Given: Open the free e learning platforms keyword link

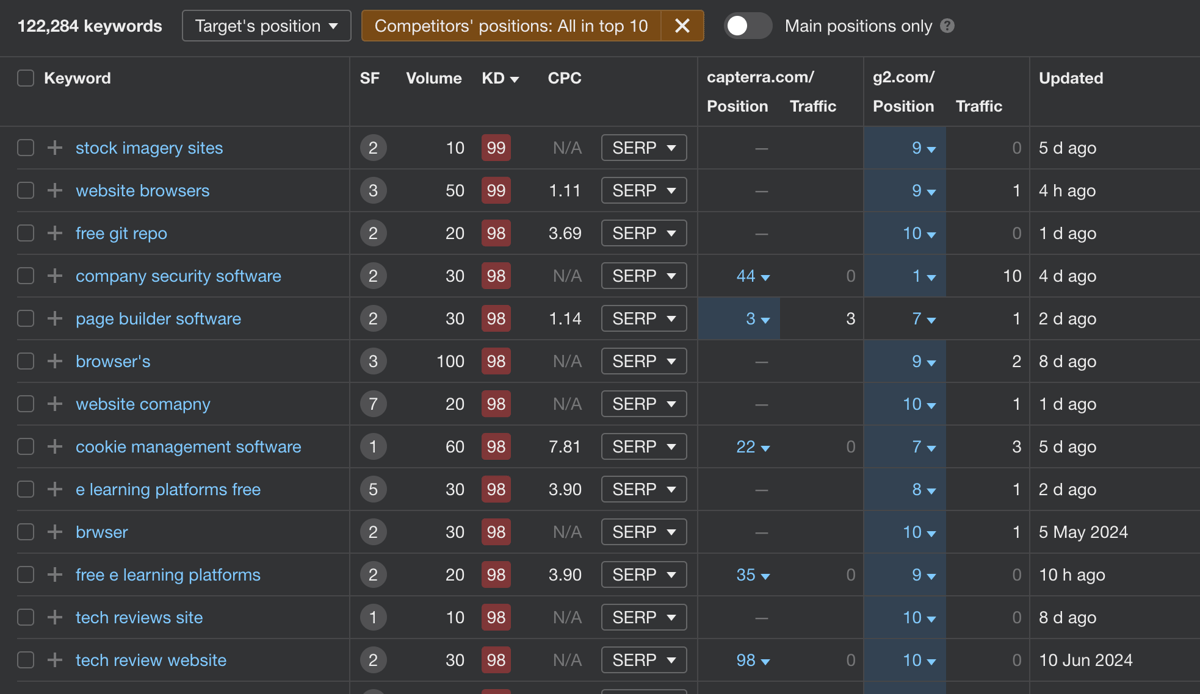Looking at the screenshot, I should point(168,575).
